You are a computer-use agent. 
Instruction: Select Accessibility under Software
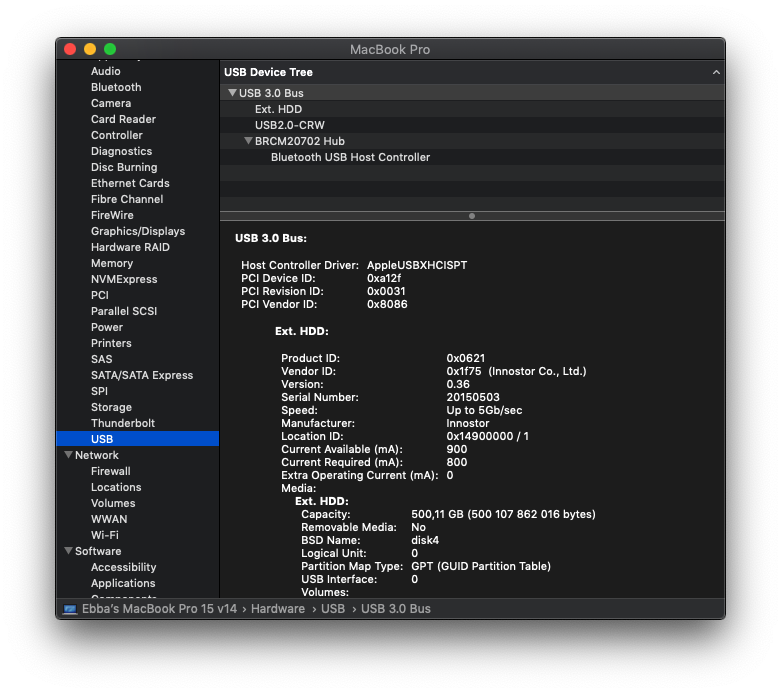pos(124,567)
